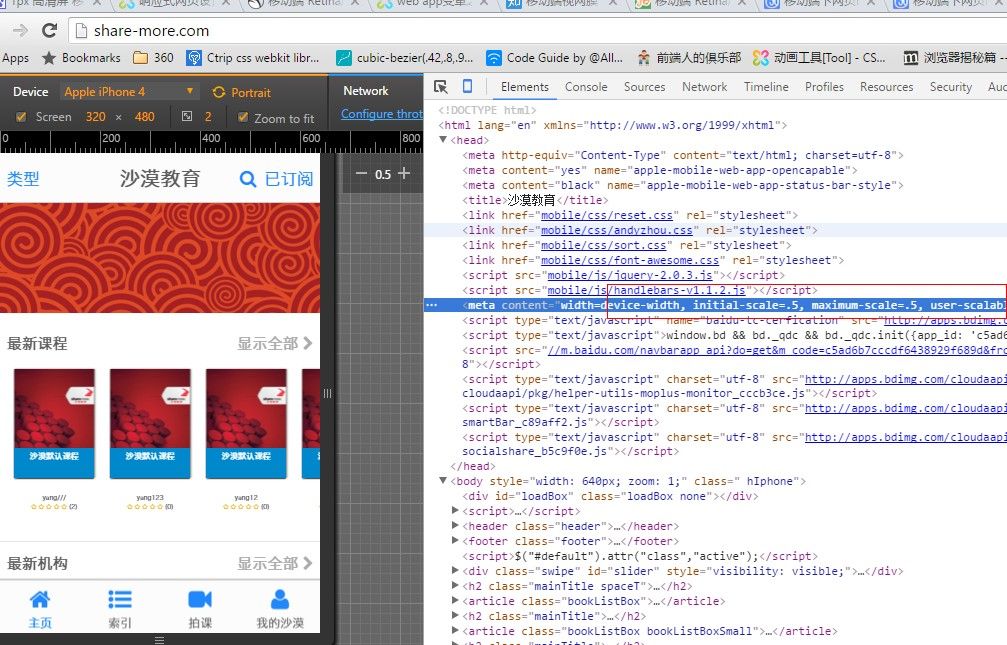Click the zoom plus button next to 0.5
1007x645 pixels.
point(404,173)
